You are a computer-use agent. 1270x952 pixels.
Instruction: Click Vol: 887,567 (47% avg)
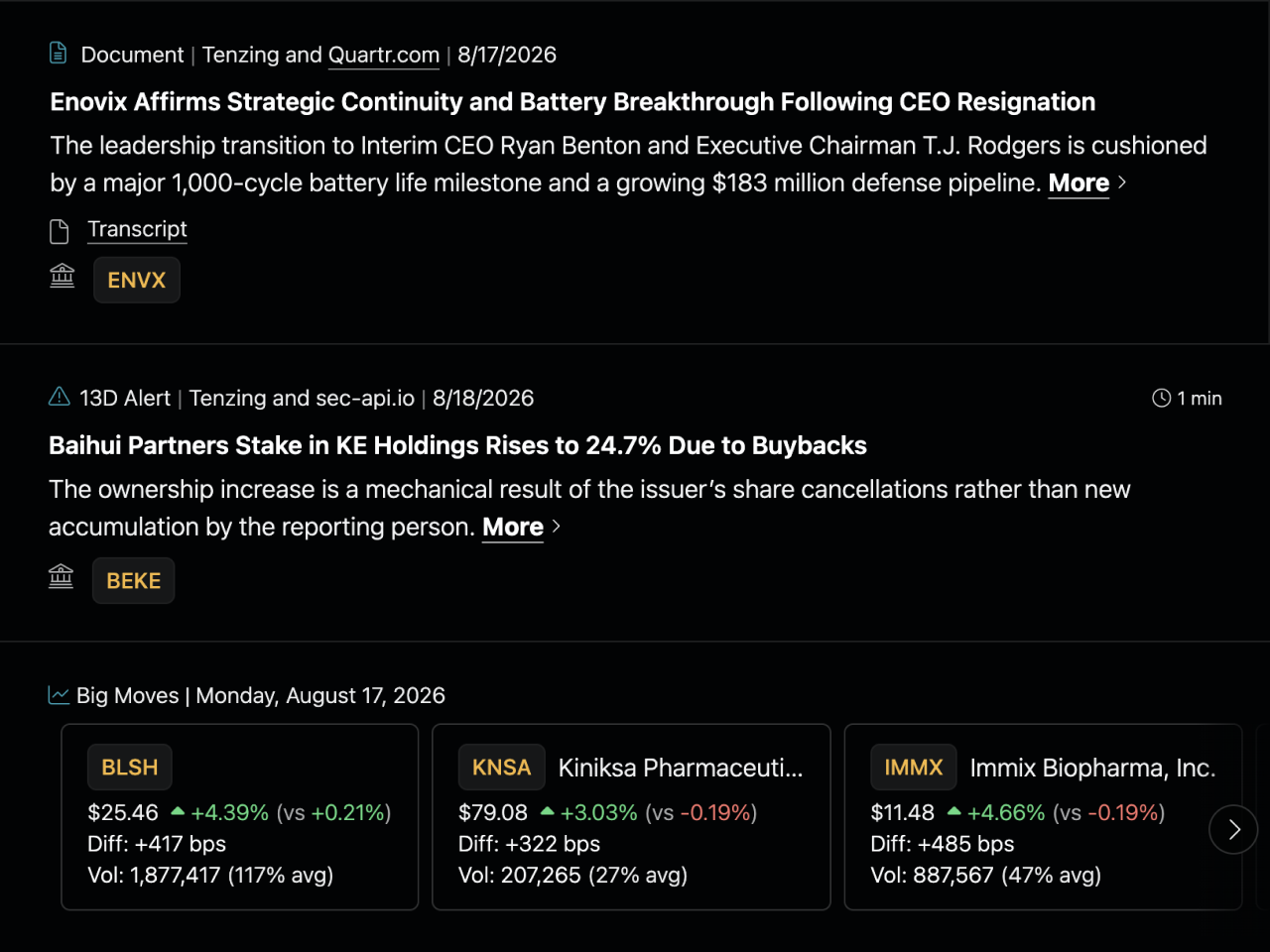click(986, 876)
